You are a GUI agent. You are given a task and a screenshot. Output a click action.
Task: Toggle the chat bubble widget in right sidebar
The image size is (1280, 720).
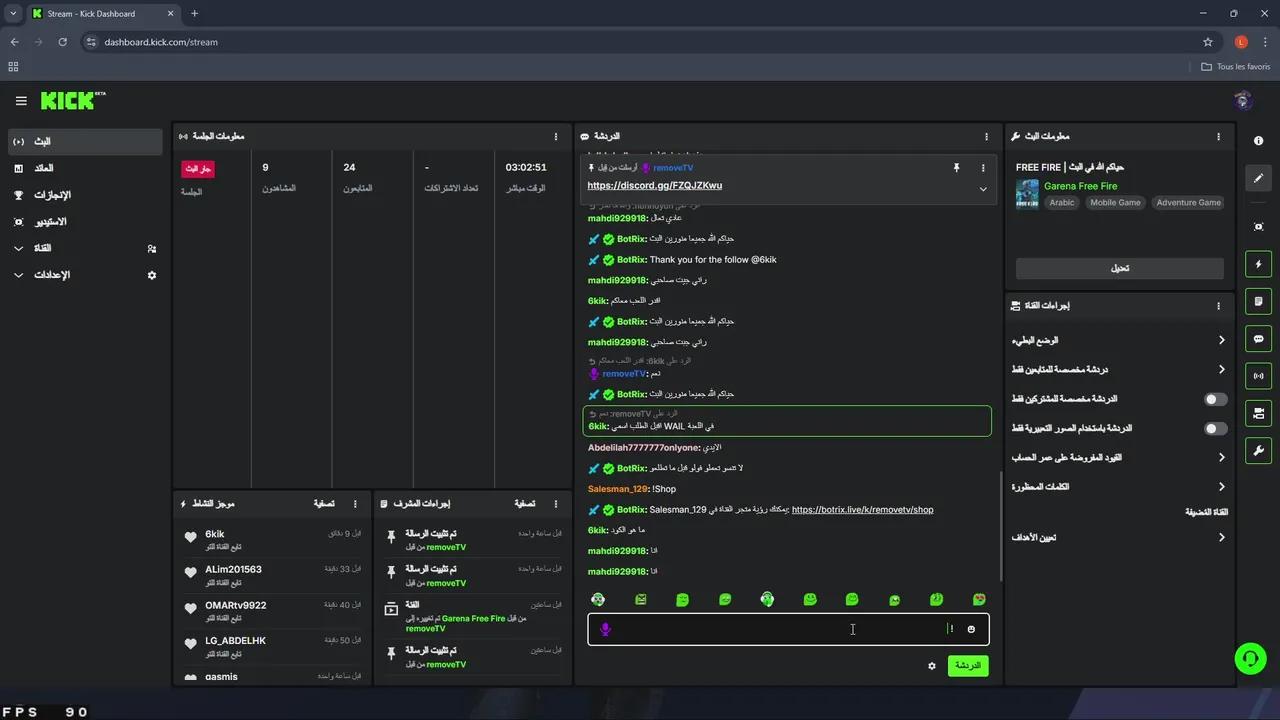pos(1258,339)
